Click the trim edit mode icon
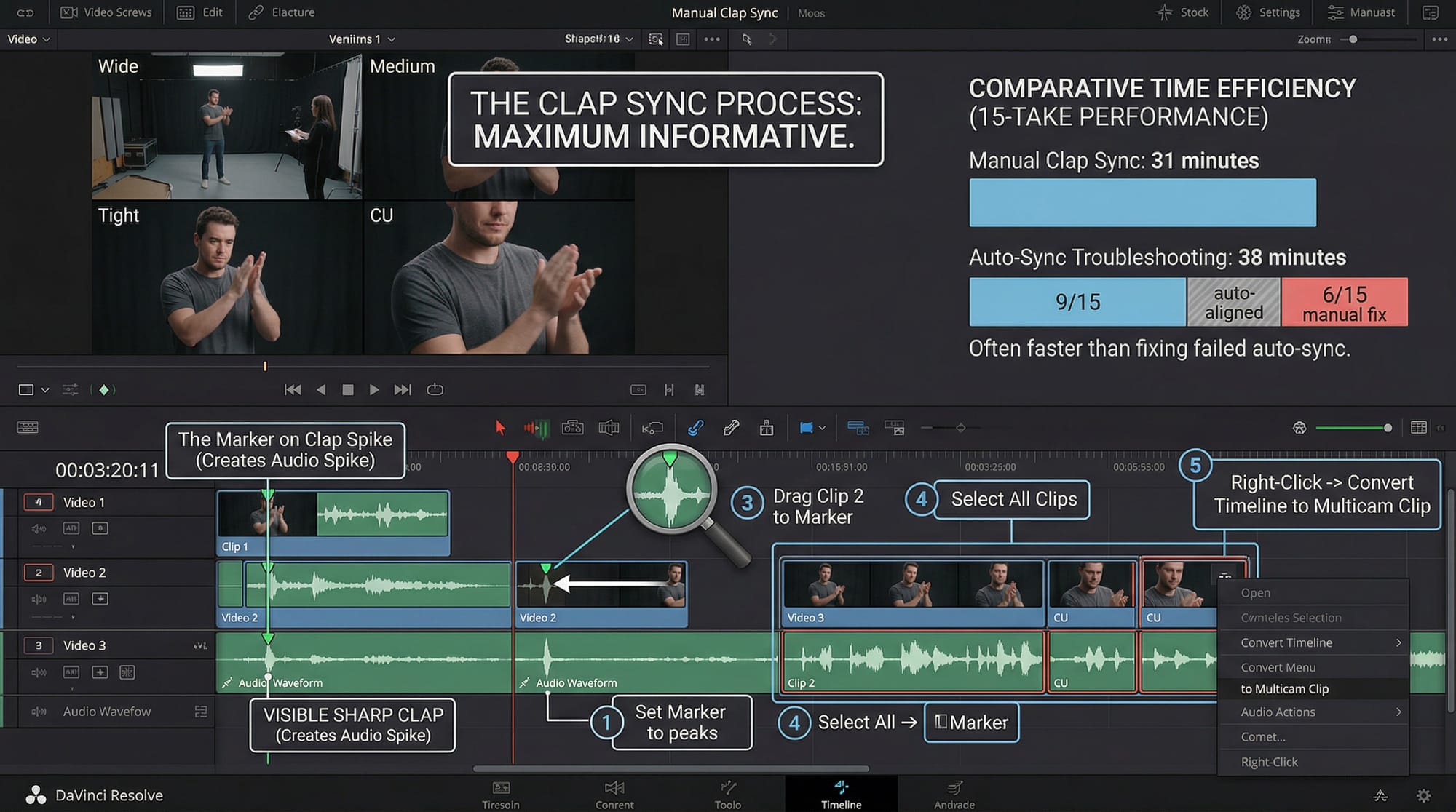Screen dimensions: 1456x812 [x=536, y=428]
